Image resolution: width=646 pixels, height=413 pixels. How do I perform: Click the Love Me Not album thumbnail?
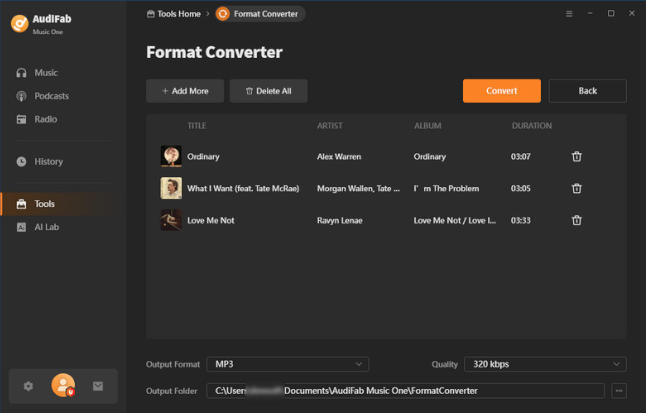[x=171, y=220]
